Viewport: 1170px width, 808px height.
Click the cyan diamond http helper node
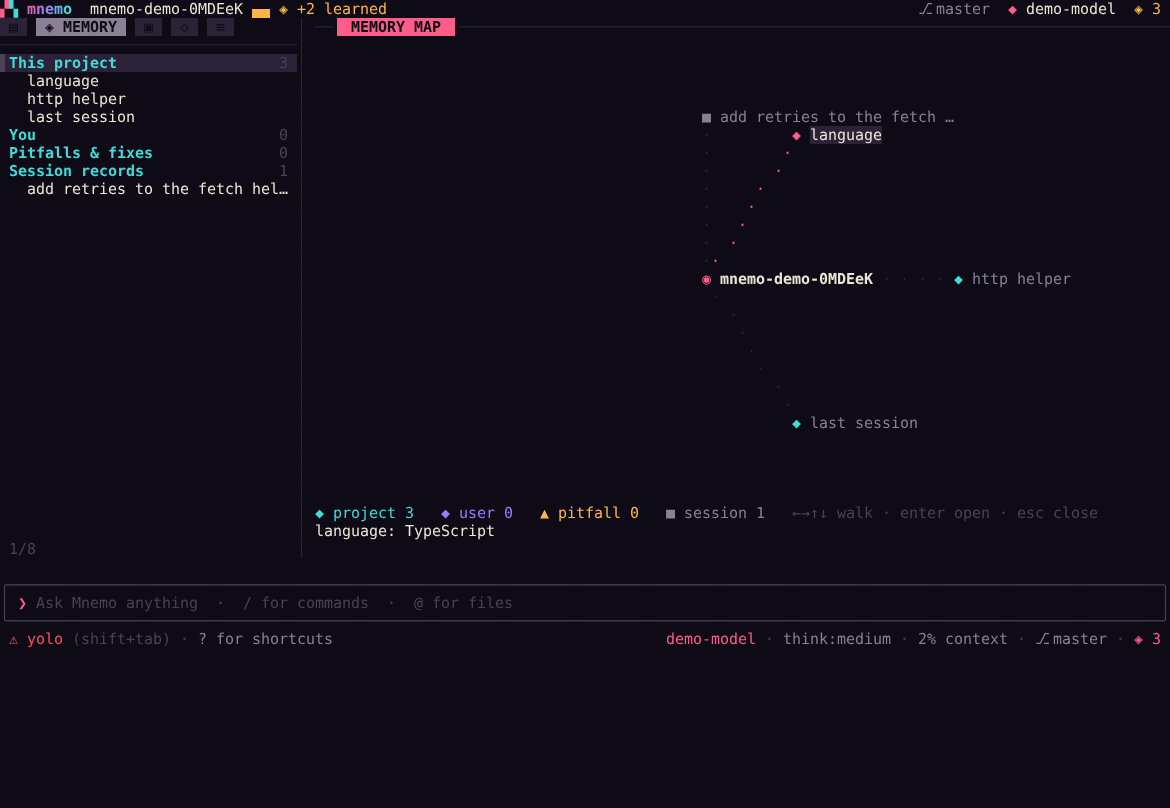[958, 280]
